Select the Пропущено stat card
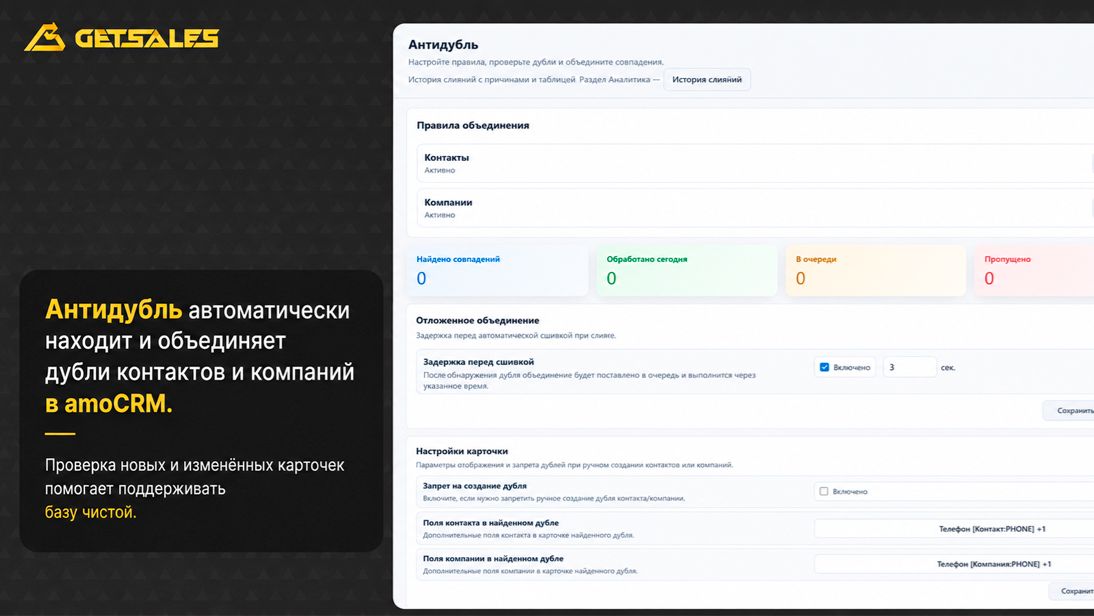Viewport: 1094px width, 616px height. point(1034,270)
